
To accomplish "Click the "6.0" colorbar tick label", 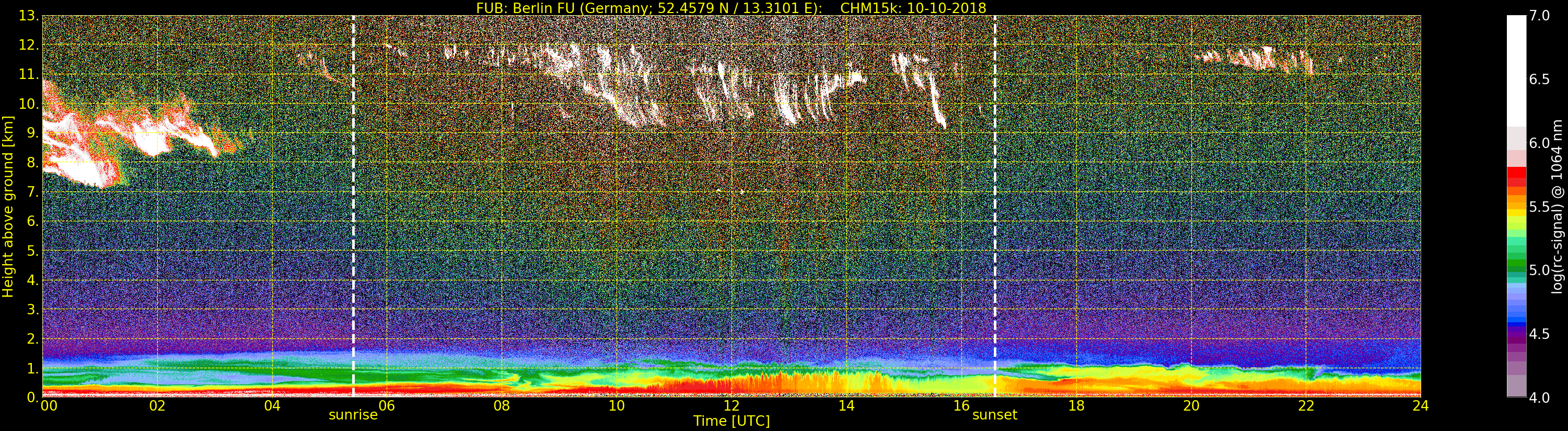I will click(x=1539, y=143).
